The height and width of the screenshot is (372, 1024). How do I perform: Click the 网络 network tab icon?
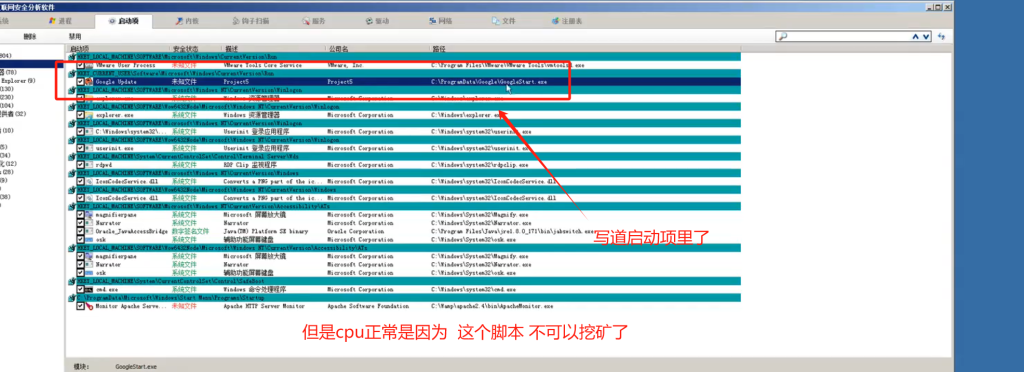click(x=432, y=21)
